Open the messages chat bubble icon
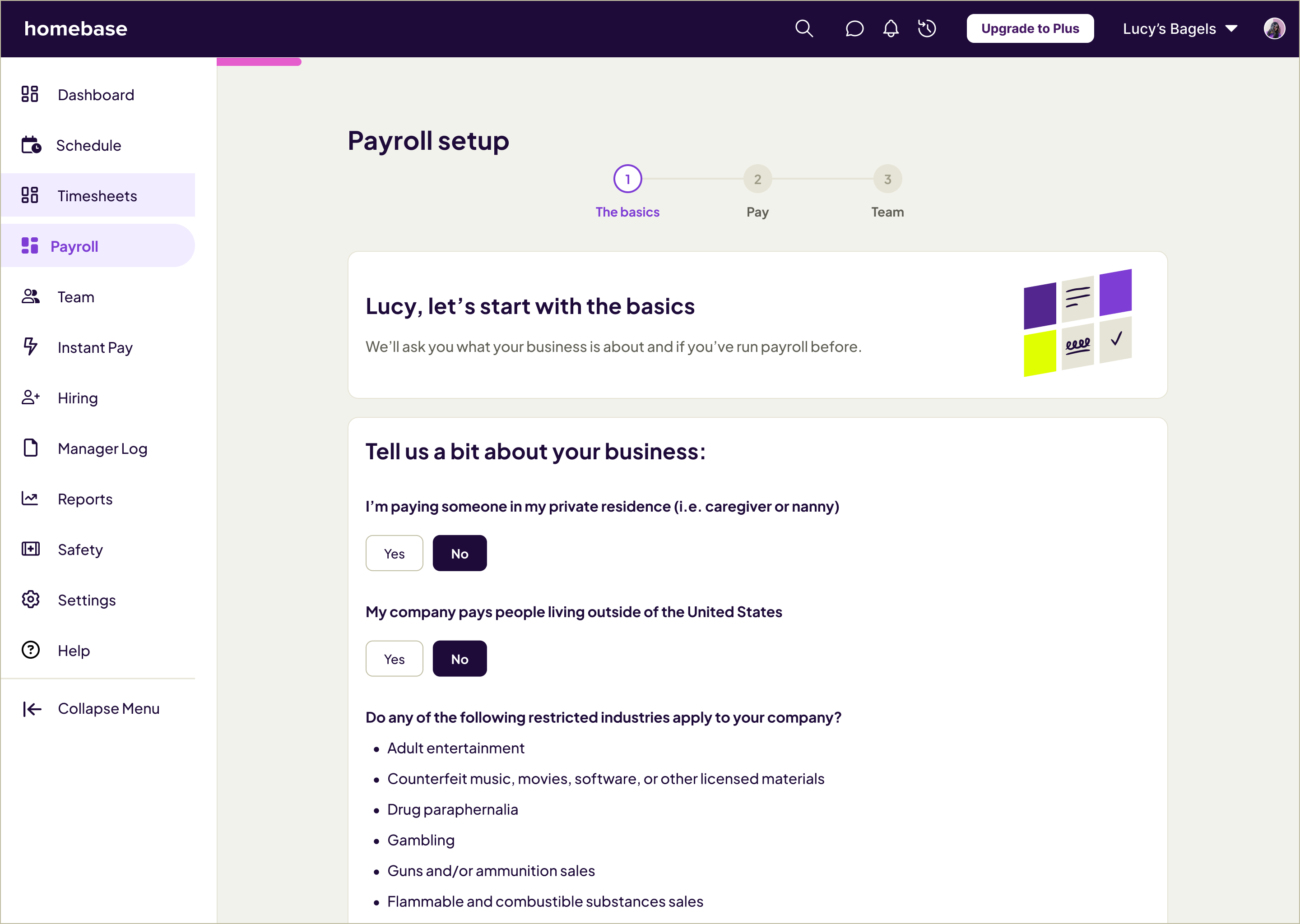Screen dimensions: 1300x924 854,28
